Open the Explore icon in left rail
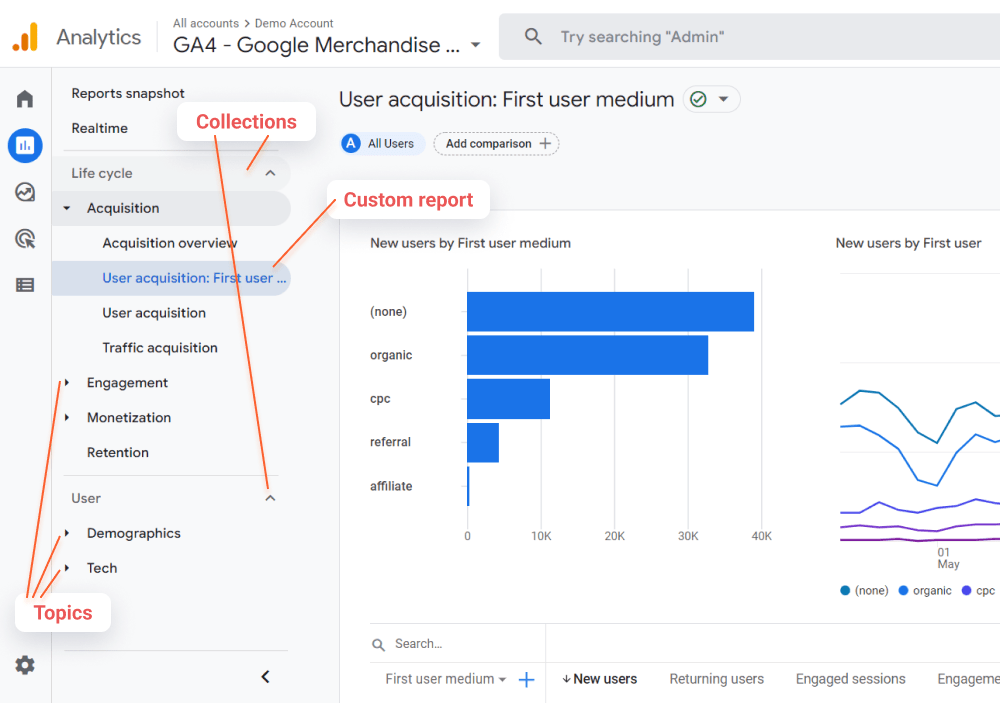Screen dimensions: 1000x703 (25, 192)
